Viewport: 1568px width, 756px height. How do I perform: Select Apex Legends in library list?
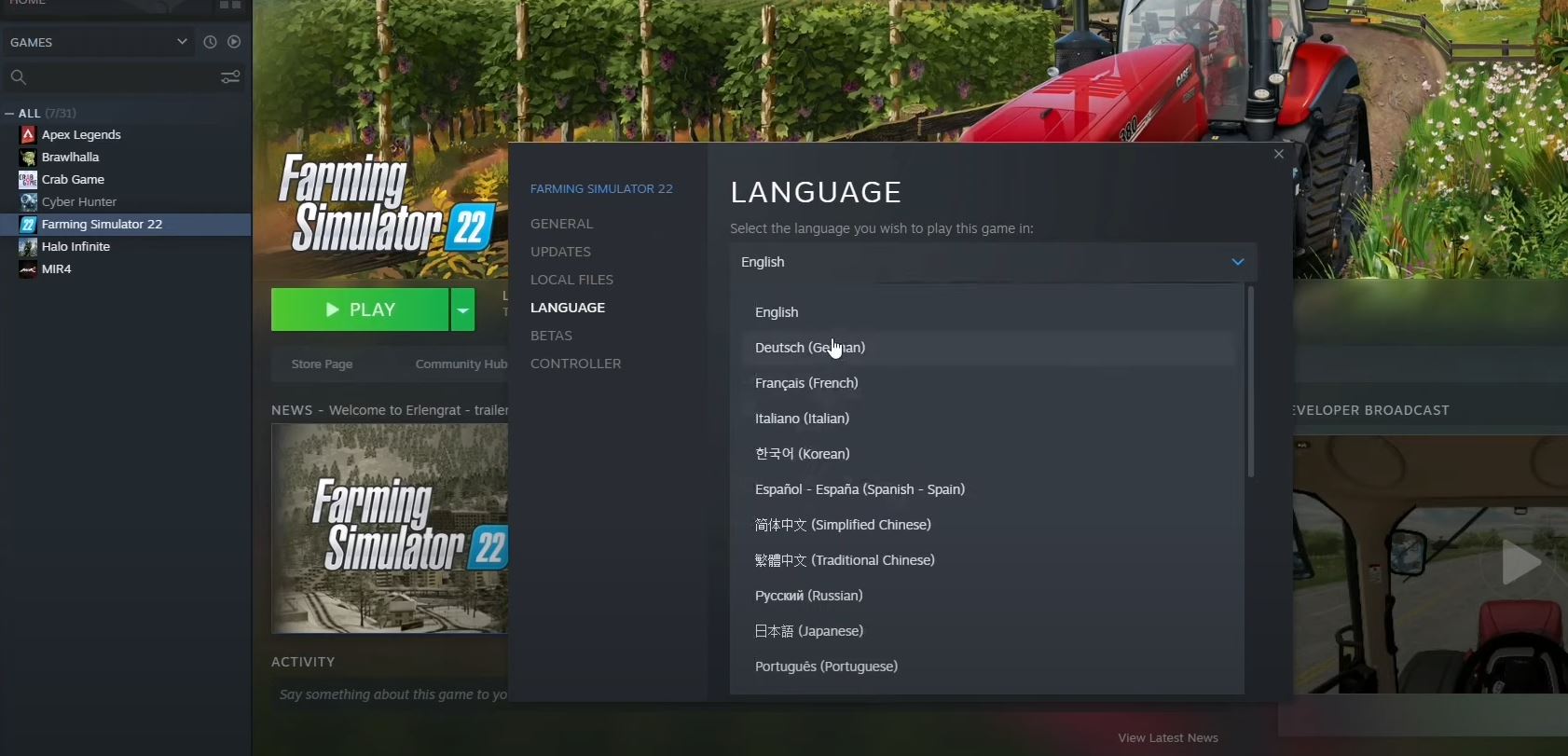[81, 134]
